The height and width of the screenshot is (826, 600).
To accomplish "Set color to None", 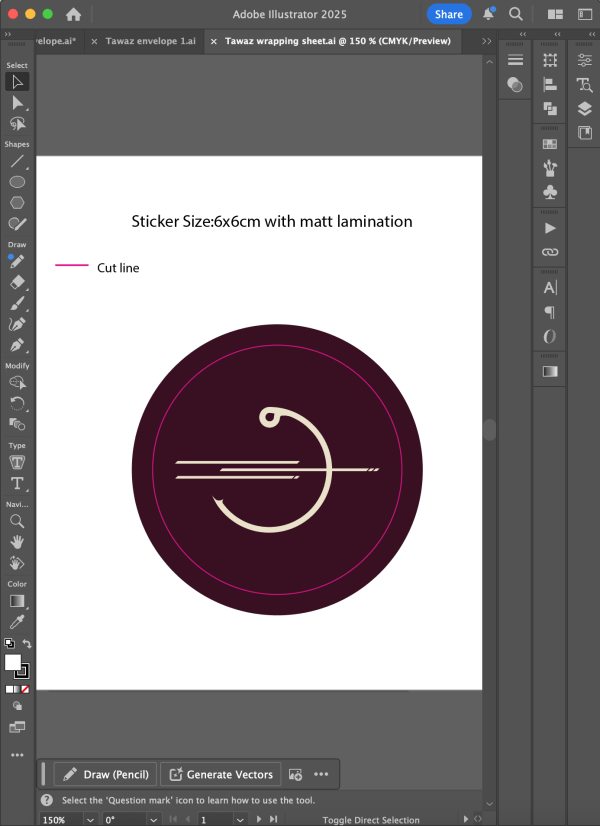I will [25, 689].
